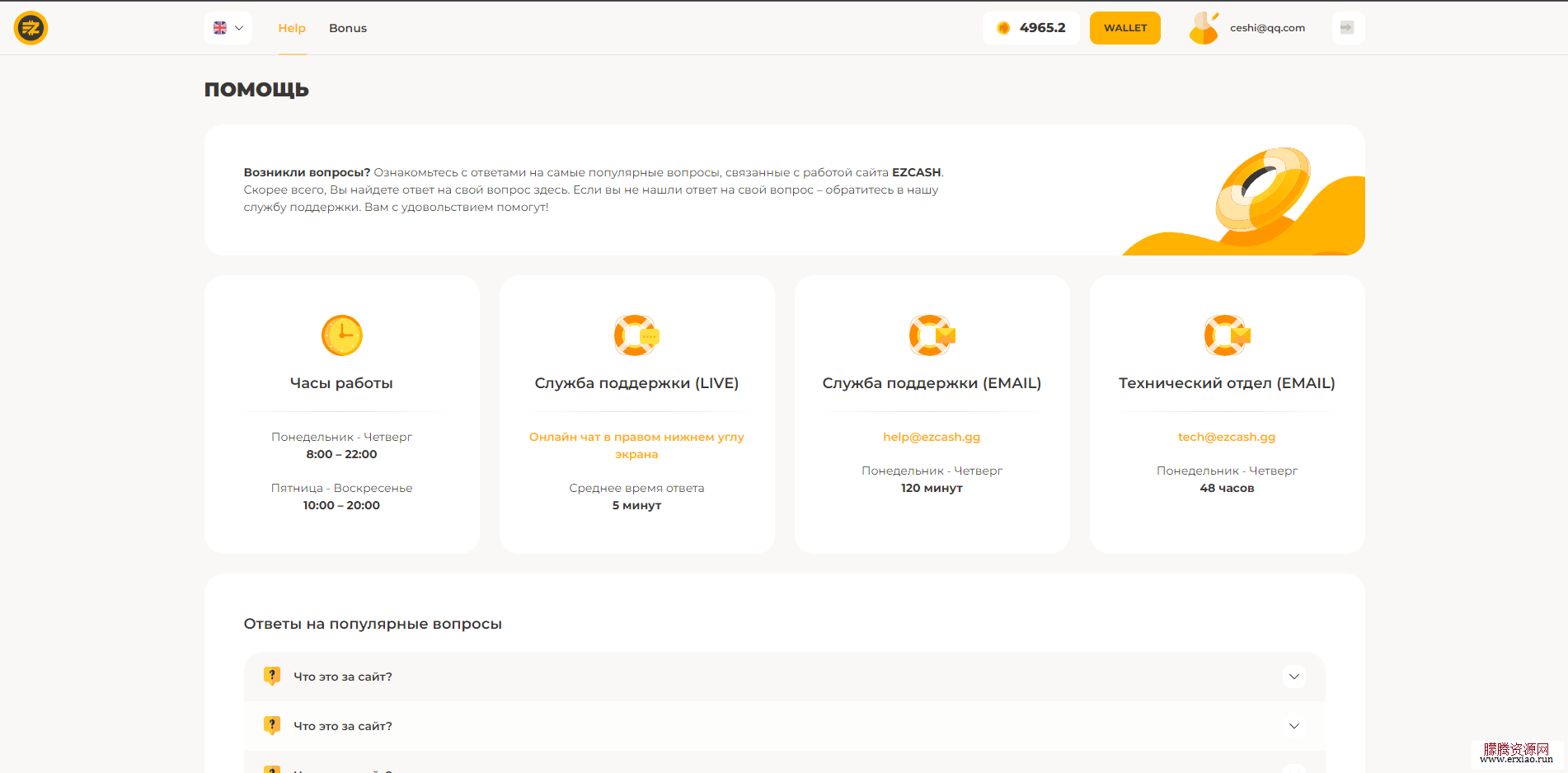1568x773 pixels.
Task: Open the Bonus tab
Action: (x=348, y=28)
